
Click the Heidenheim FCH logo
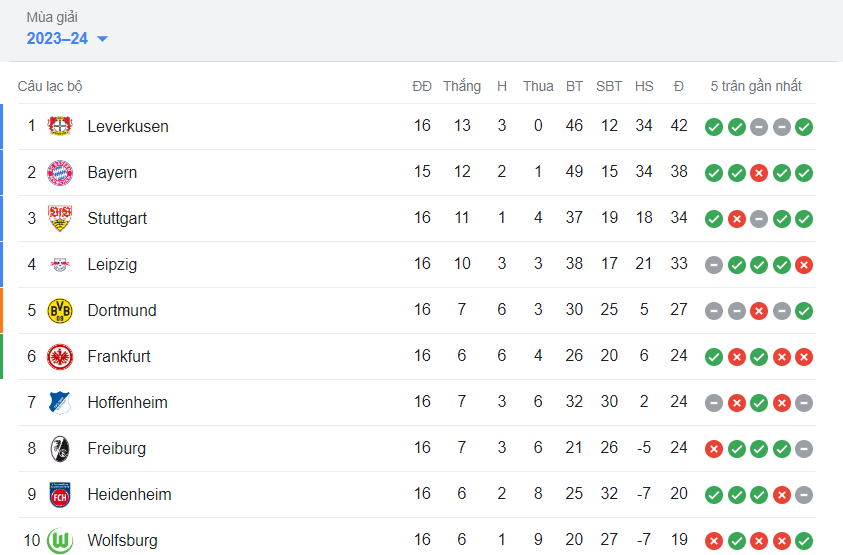pos(60,495)
